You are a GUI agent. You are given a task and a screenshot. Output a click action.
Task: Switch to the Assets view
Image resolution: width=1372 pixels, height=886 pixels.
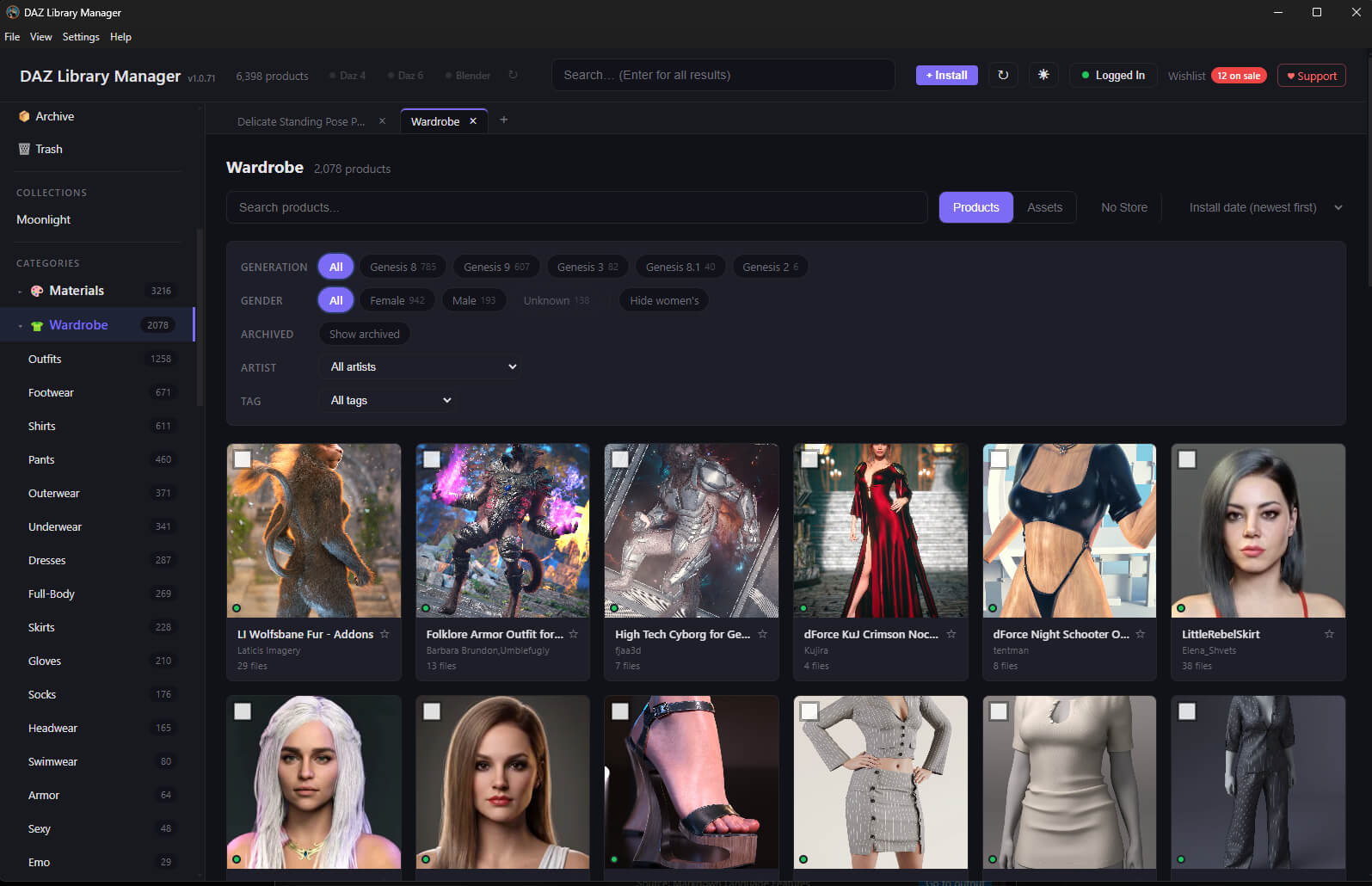click(1044, 207)
